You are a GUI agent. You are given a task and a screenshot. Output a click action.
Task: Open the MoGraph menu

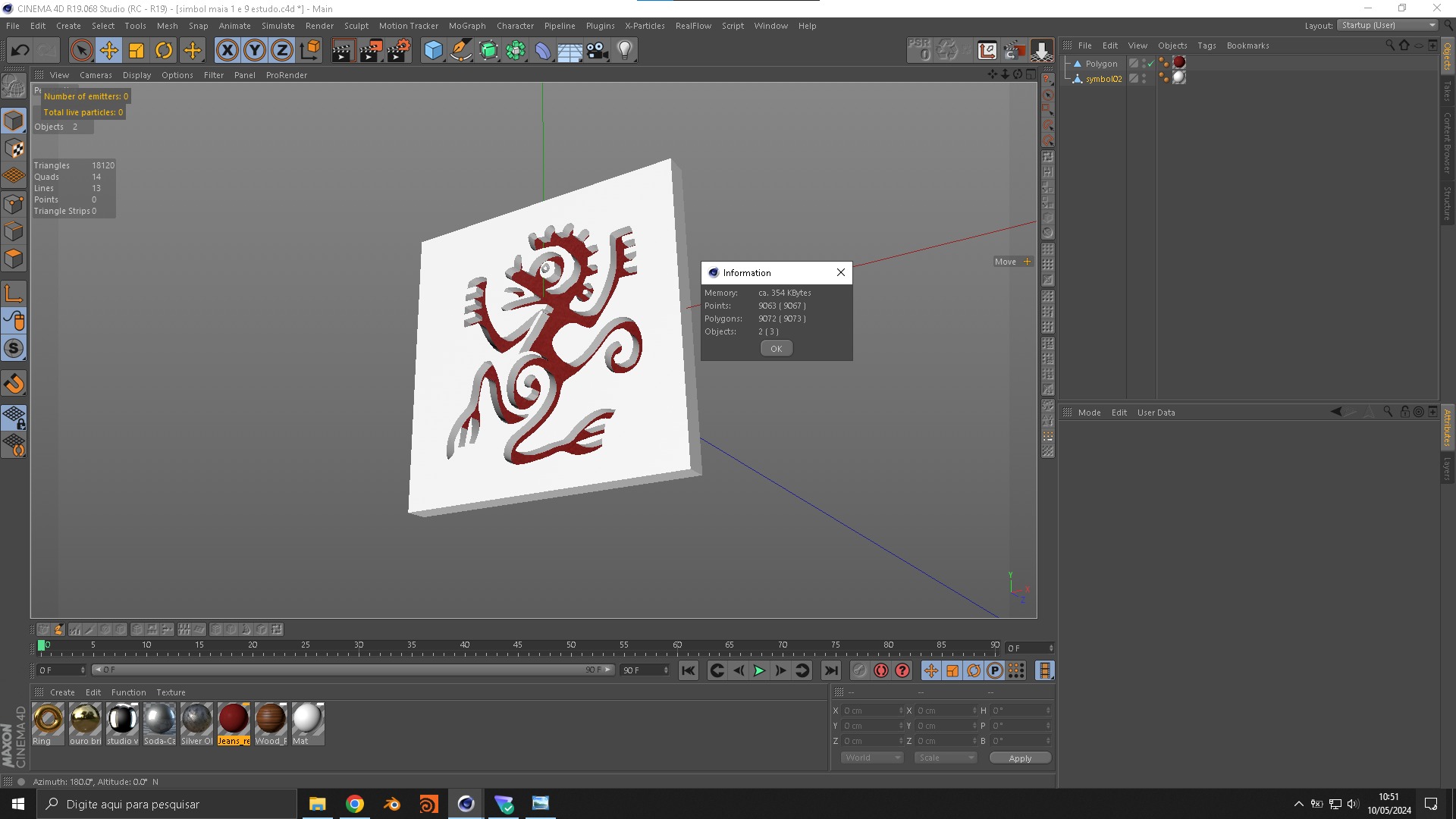466,26
